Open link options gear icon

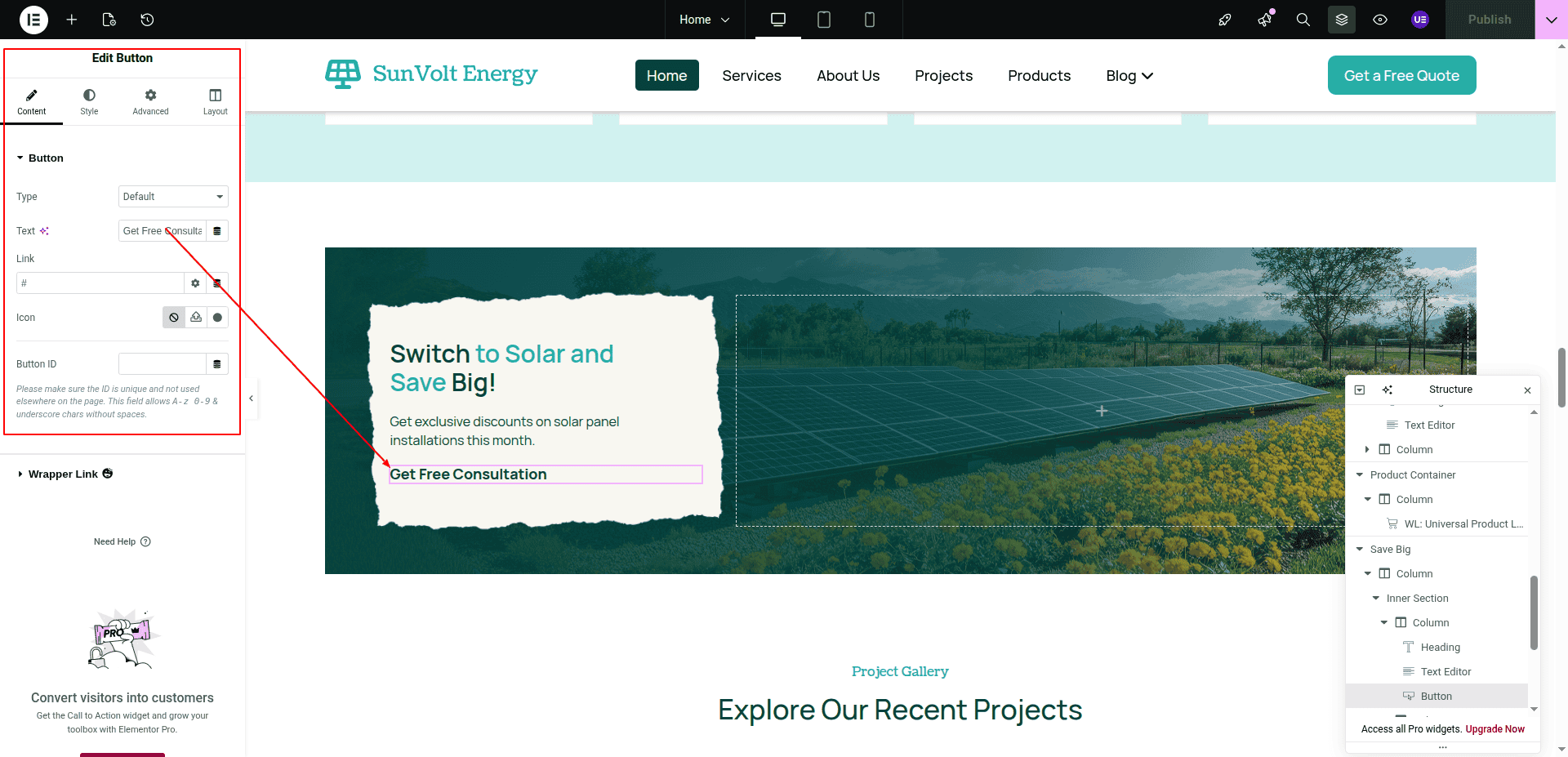[x=195, y=283]
